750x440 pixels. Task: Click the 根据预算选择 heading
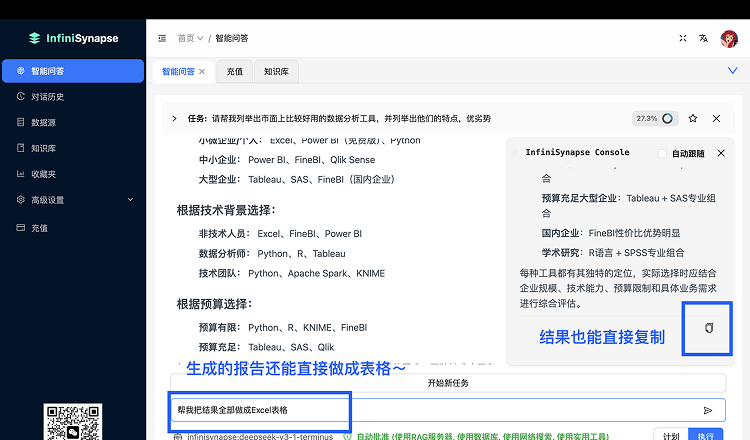(x=214, y=304)
